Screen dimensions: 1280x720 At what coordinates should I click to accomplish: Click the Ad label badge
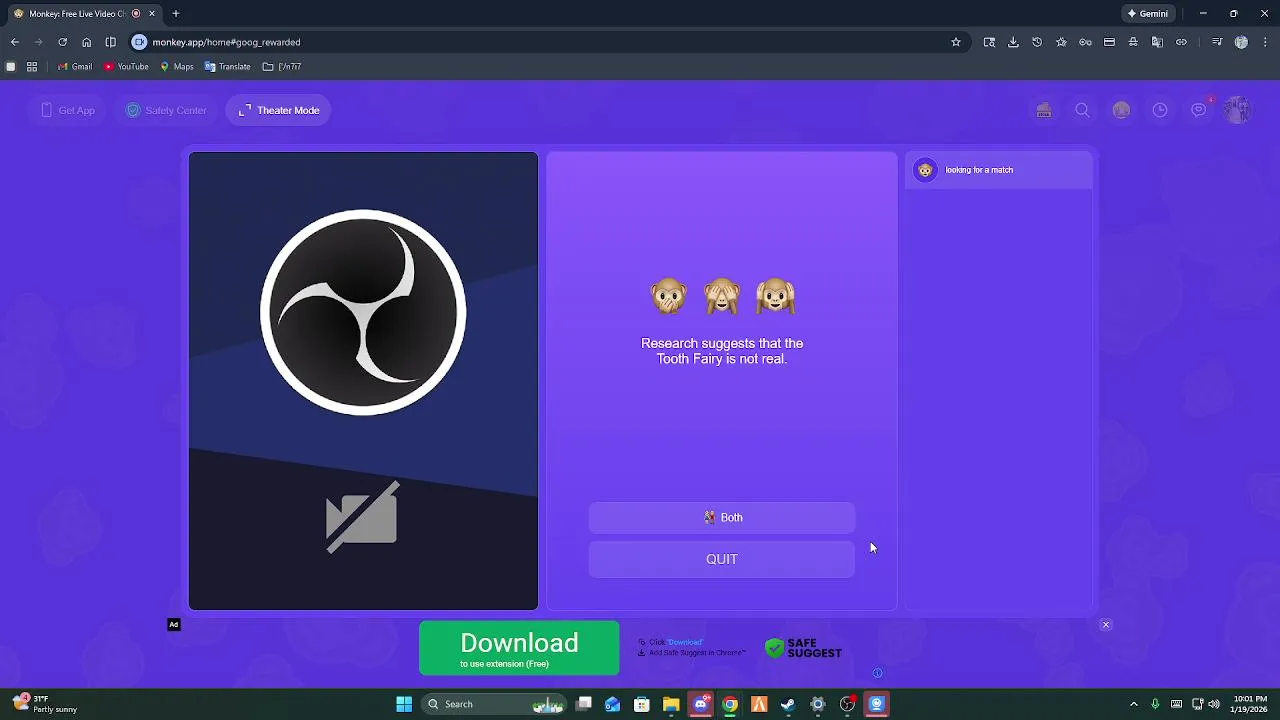pyautogui.click(x=174, y=625)
